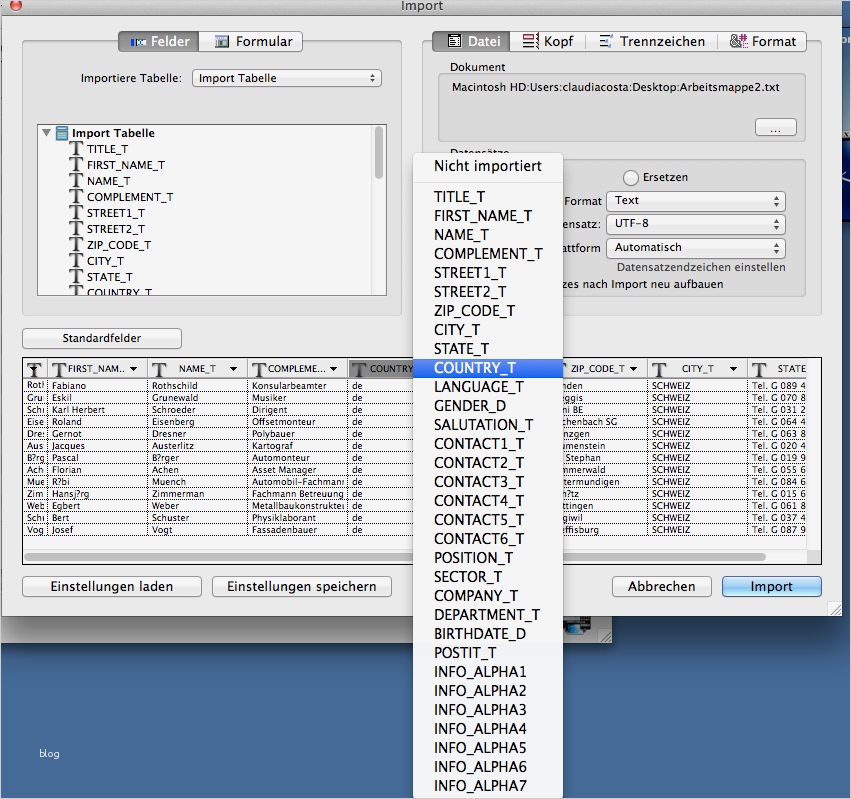Click the 'Rothschild' cell in preview table

(x=197, y=386)
